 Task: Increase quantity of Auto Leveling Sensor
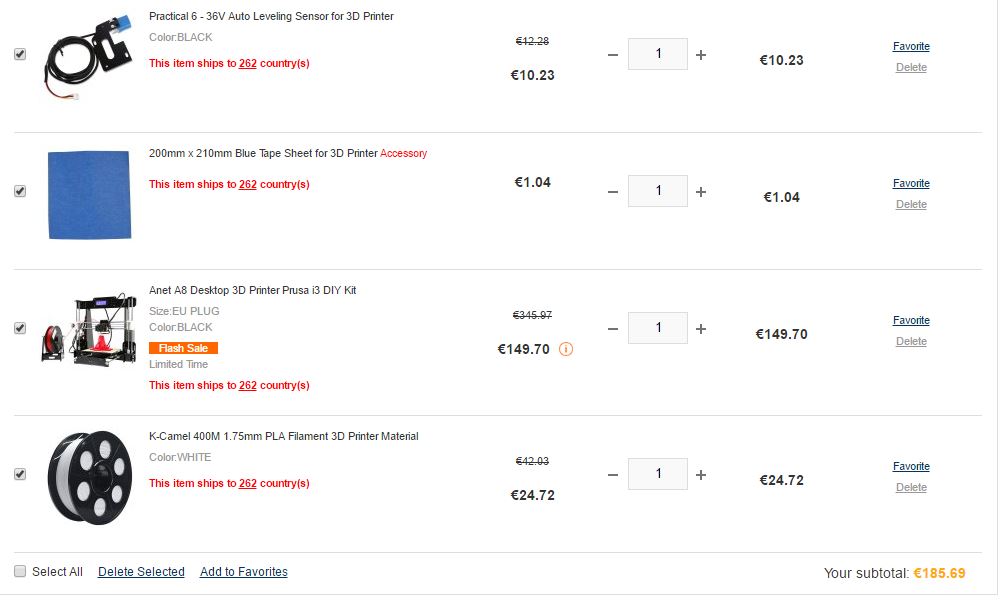(x=701, y=55)
